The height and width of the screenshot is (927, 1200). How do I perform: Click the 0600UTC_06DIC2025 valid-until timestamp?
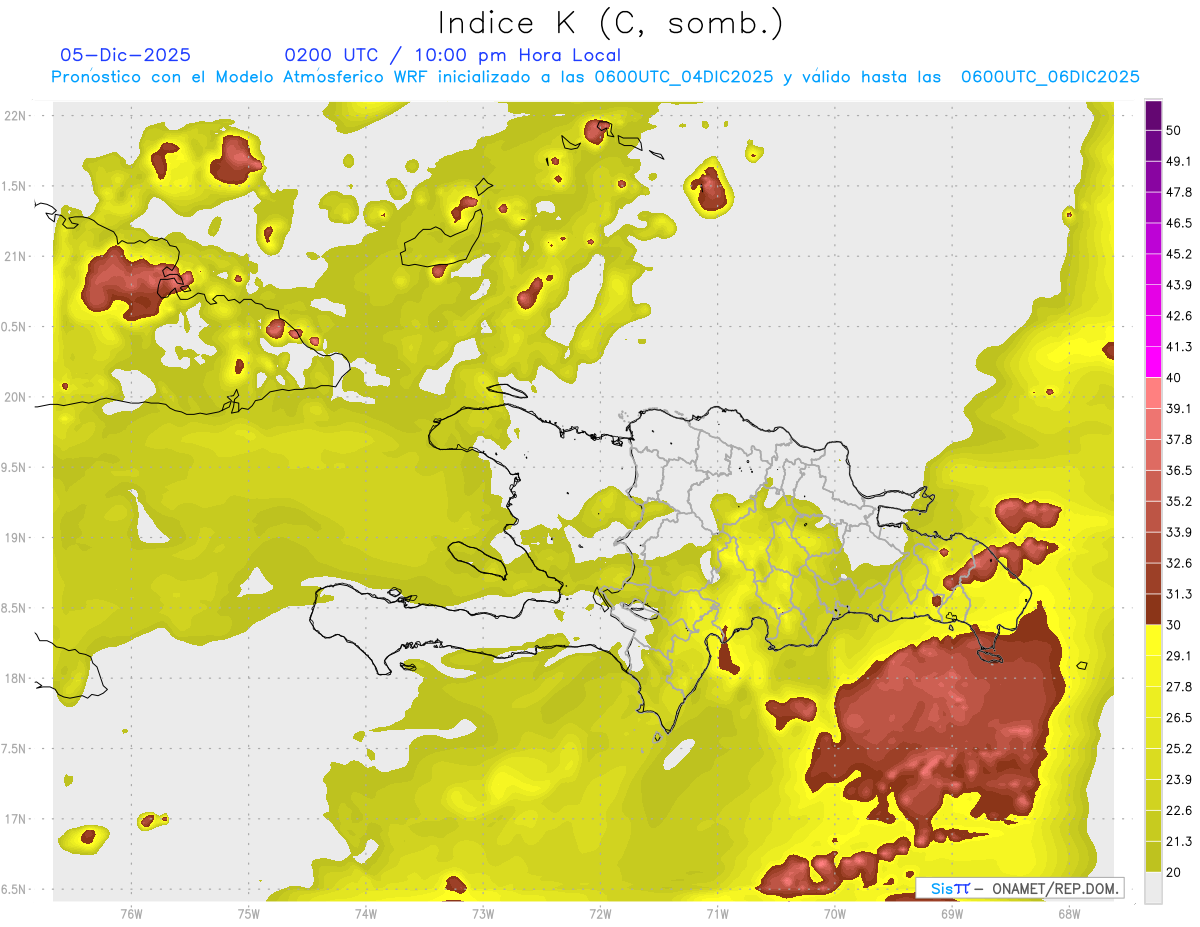point(1050,76)
